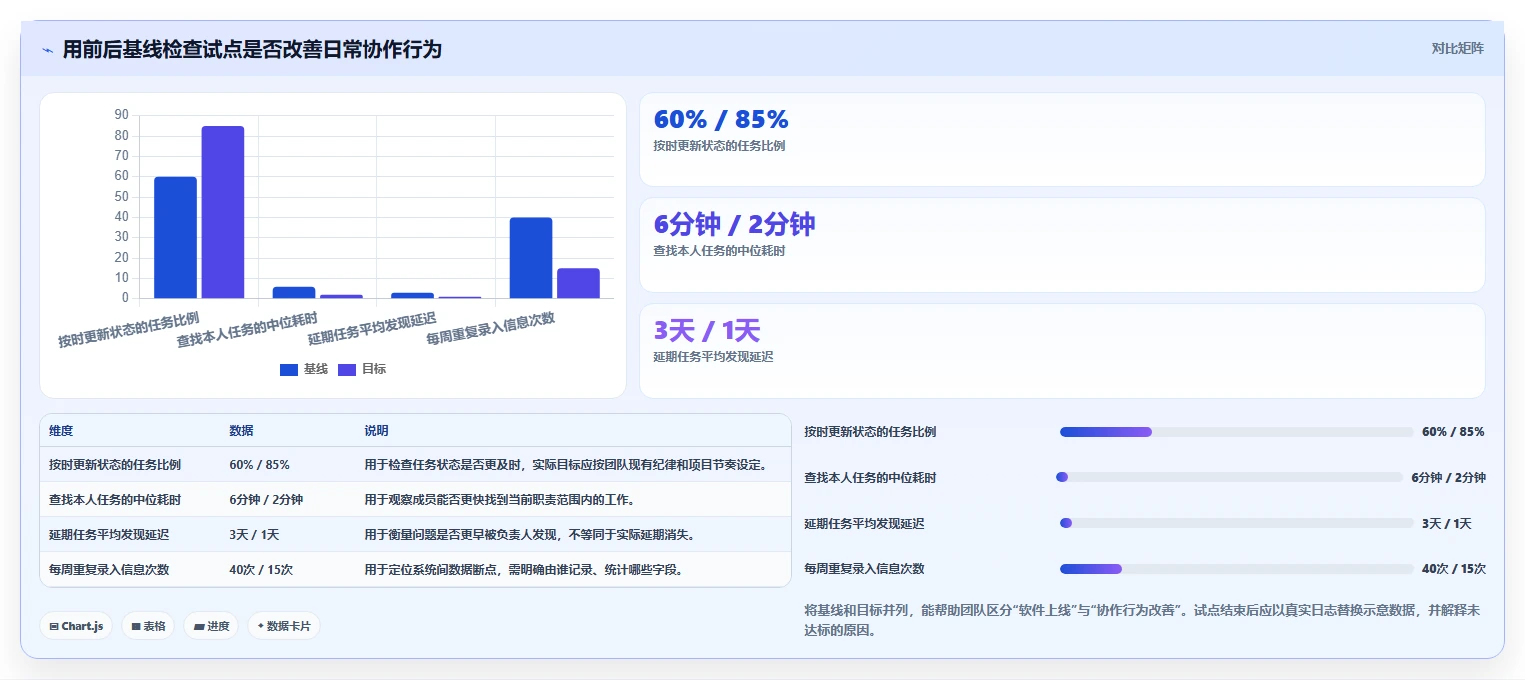Click the table cell 3天 / 1天

click(254, 535)
